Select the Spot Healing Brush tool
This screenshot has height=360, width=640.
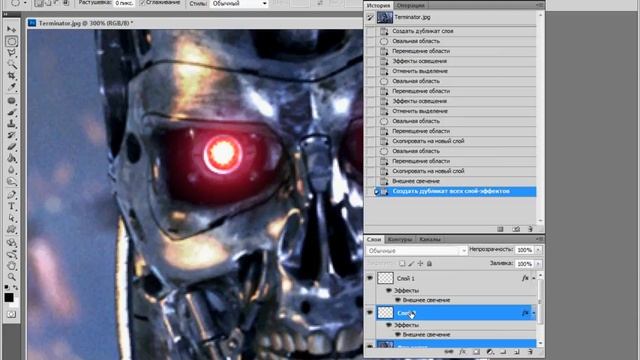(11, 100)
